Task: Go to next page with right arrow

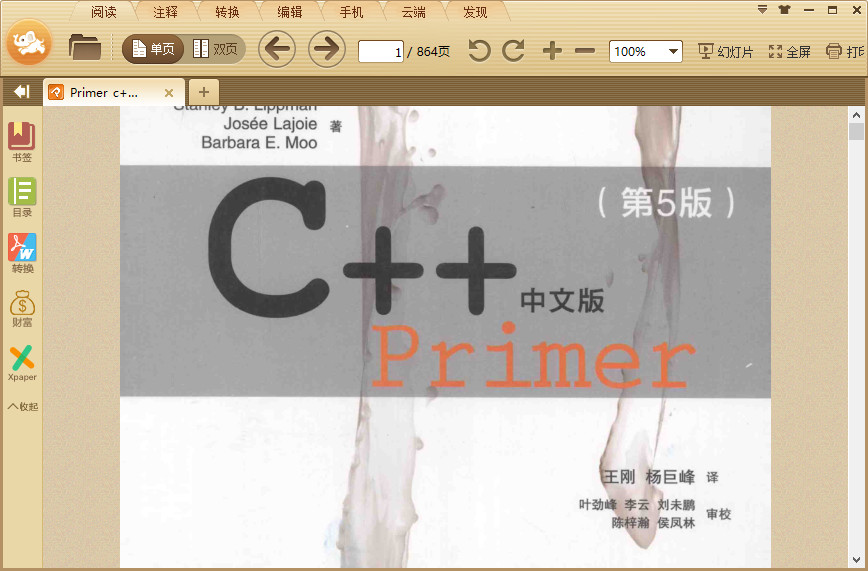Action: click(x=327, y=49)
